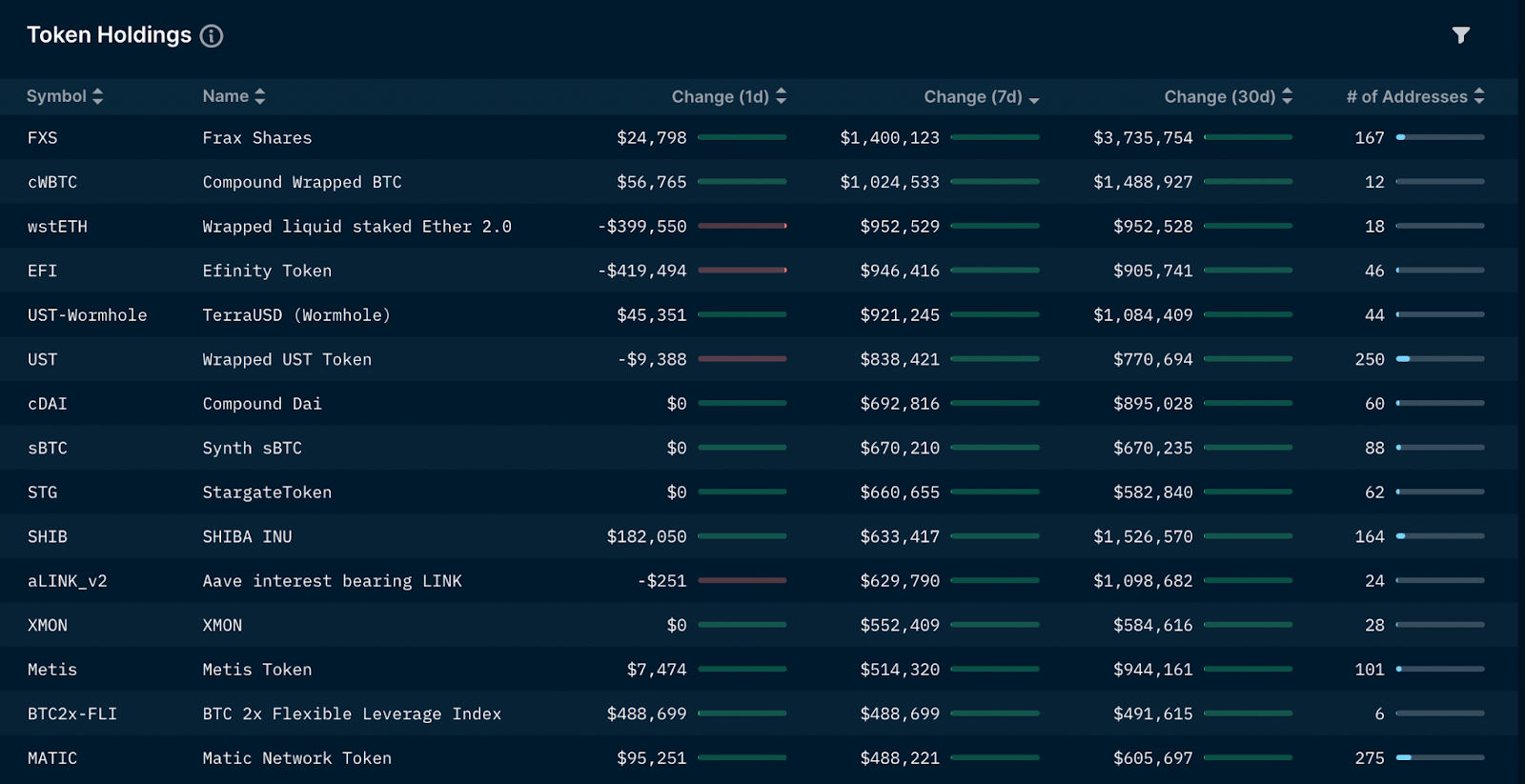Select the Name column header
Screen dimensions: 1525x784
(x=225, y=96)
